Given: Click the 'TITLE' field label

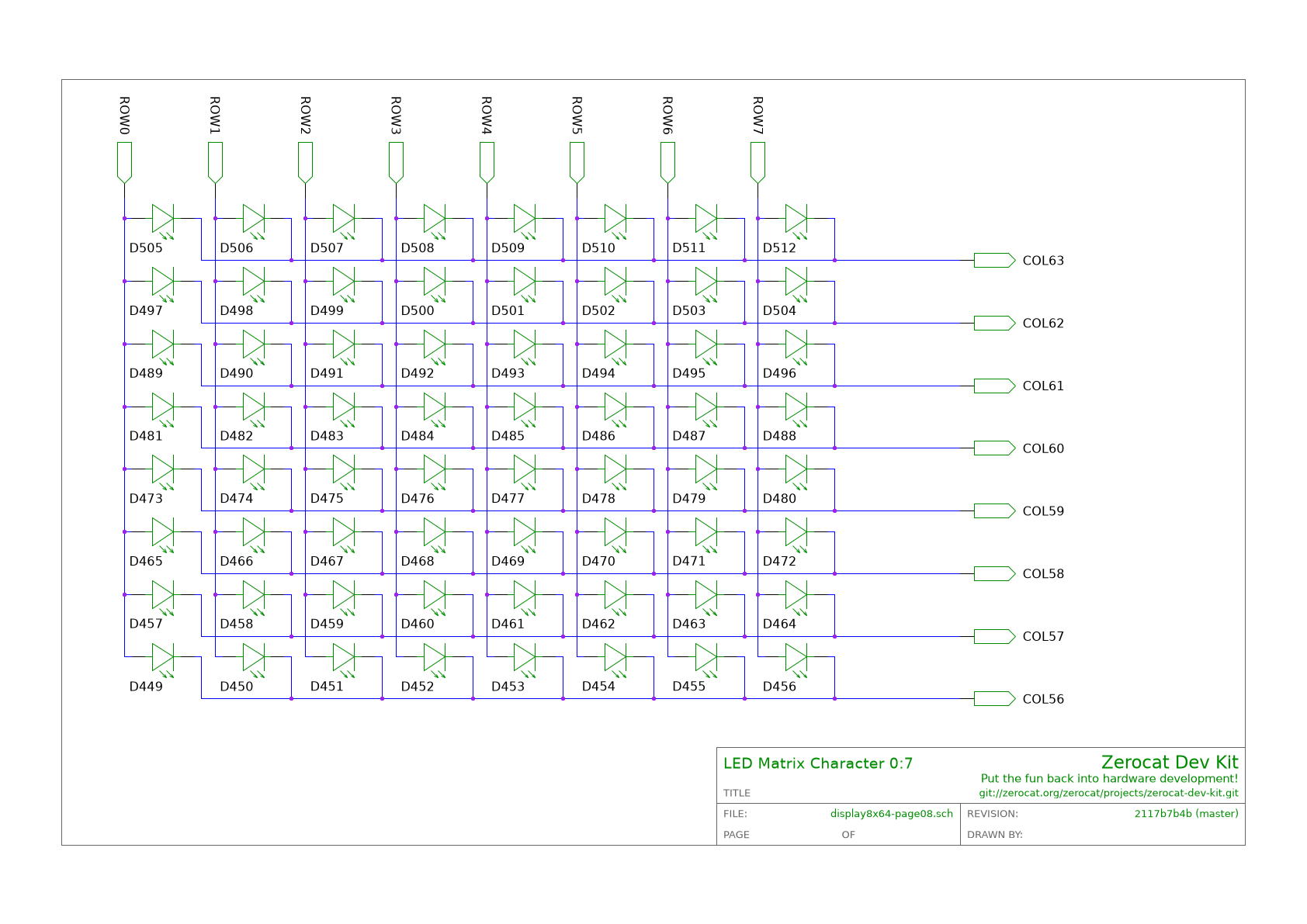Looking at the screenshot, I should coord(737,793).
